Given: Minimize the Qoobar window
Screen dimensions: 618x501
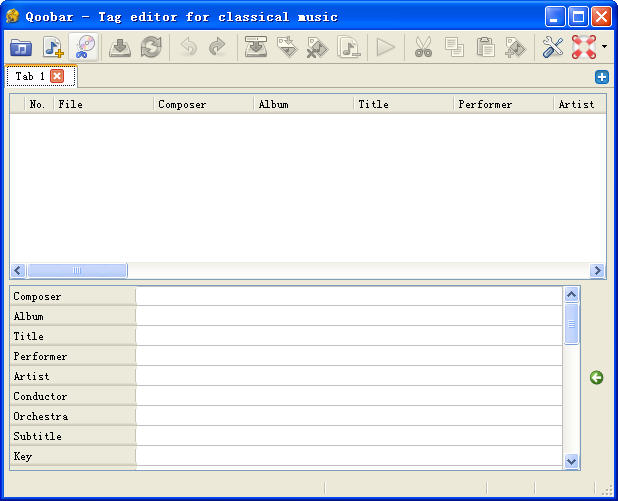Looking at the screenshot, I should coord(555,17).
